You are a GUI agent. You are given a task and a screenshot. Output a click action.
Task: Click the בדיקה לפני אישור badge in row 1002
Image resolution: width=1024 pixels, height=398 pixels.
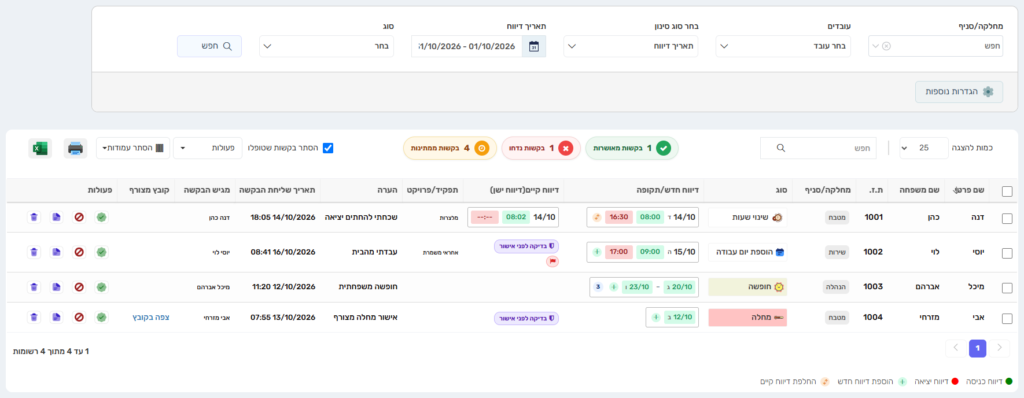pos(526,246)
